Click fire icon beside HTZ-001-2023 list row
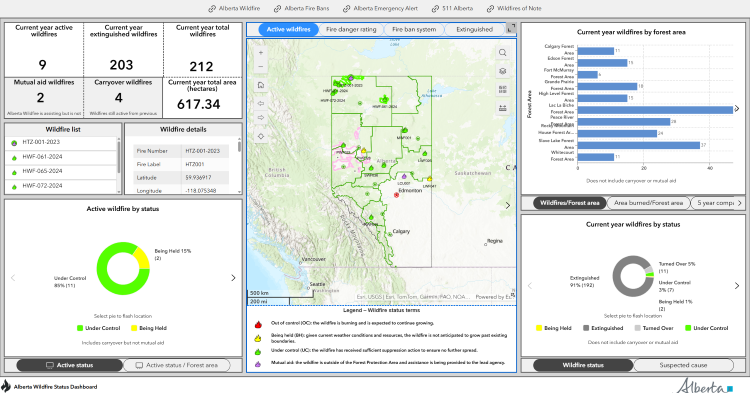750x393 pixels. (x=14, y=143)
